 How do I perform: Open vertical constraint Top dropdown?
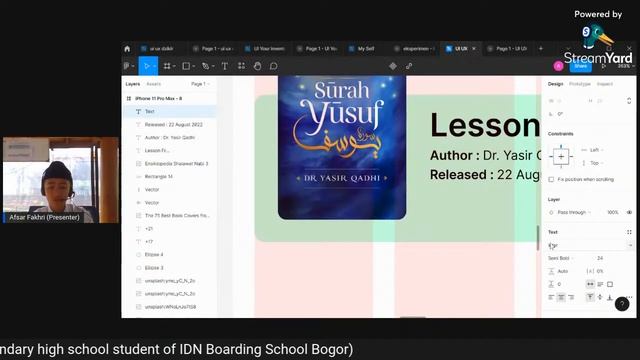597,163
